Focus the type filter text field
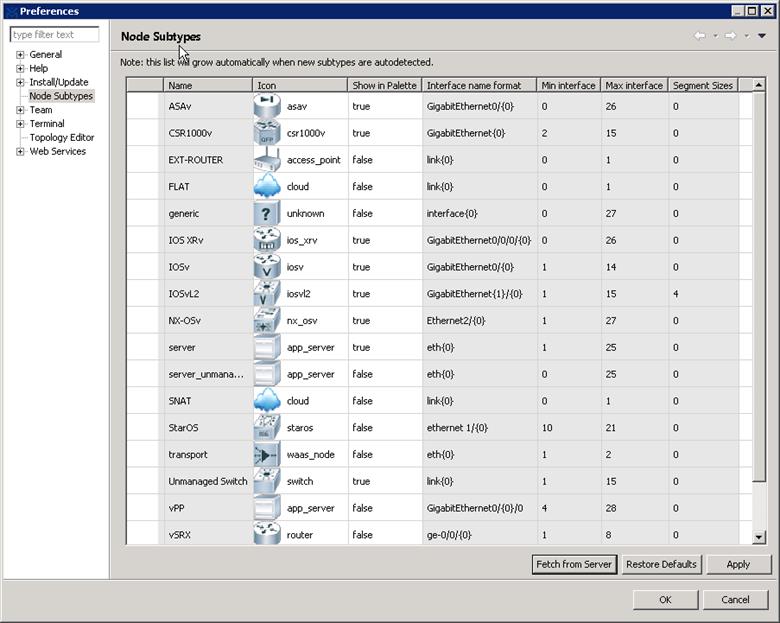 click(54, 34)
